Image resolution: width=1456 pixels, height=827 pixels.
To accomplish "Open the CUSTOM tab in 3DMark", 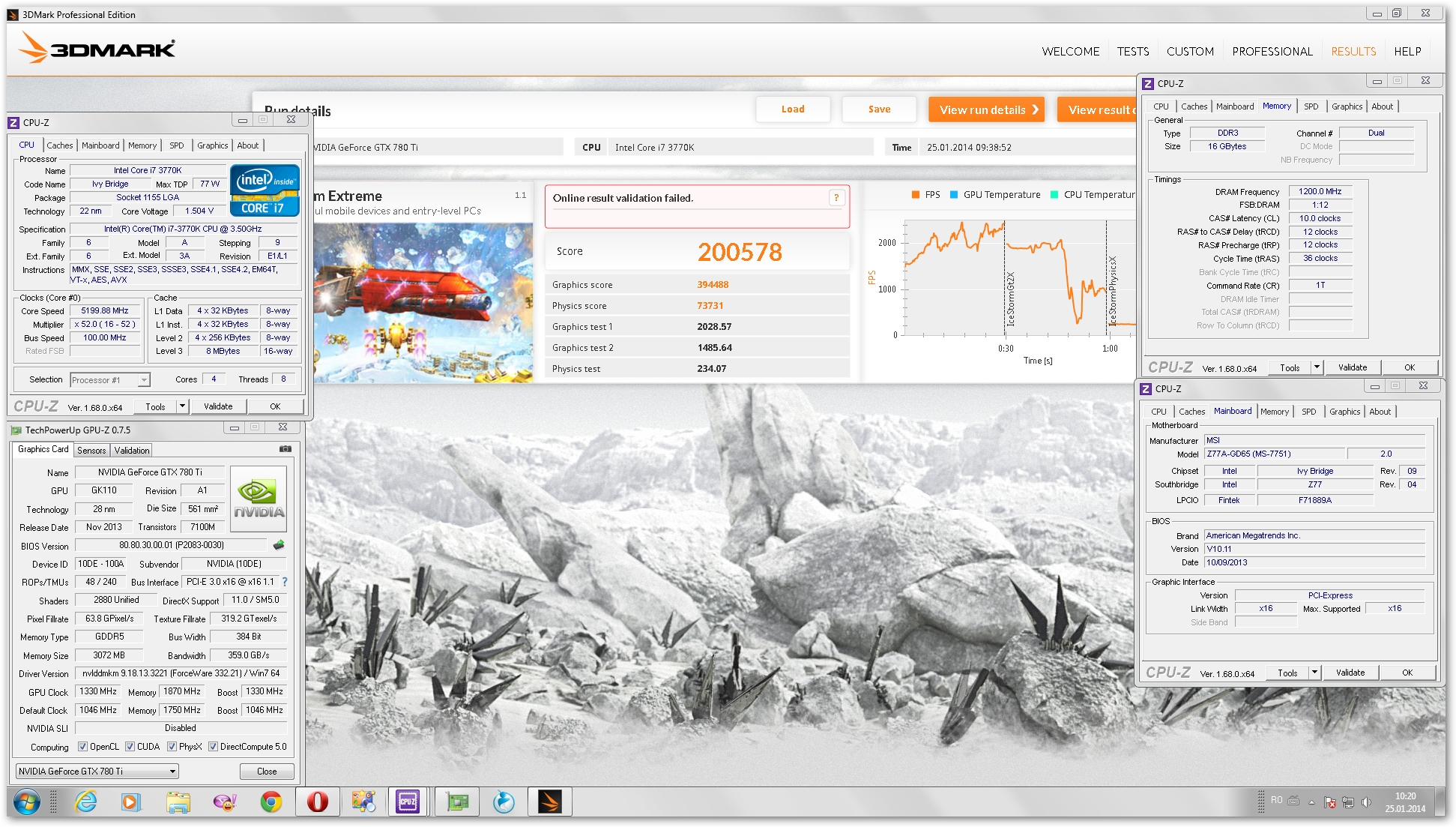I will [1190, 52].
